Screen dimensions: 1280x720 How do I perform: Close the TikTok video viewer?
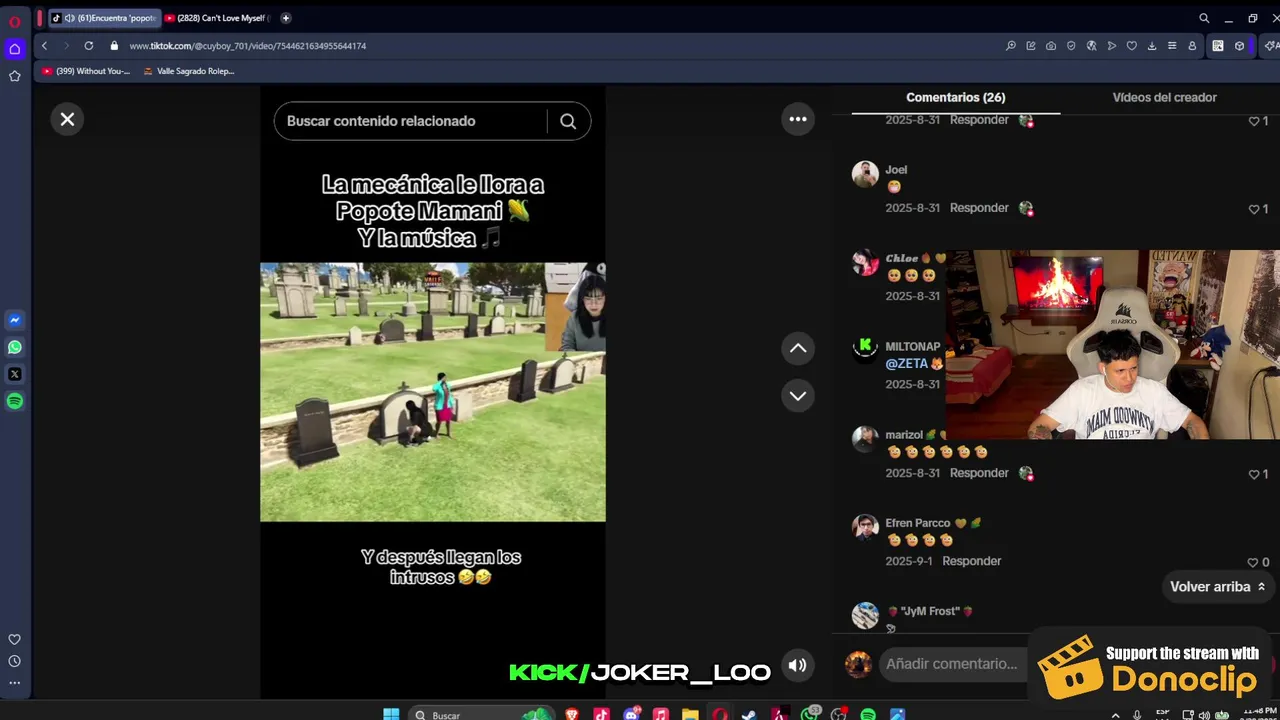coord(67,120)
